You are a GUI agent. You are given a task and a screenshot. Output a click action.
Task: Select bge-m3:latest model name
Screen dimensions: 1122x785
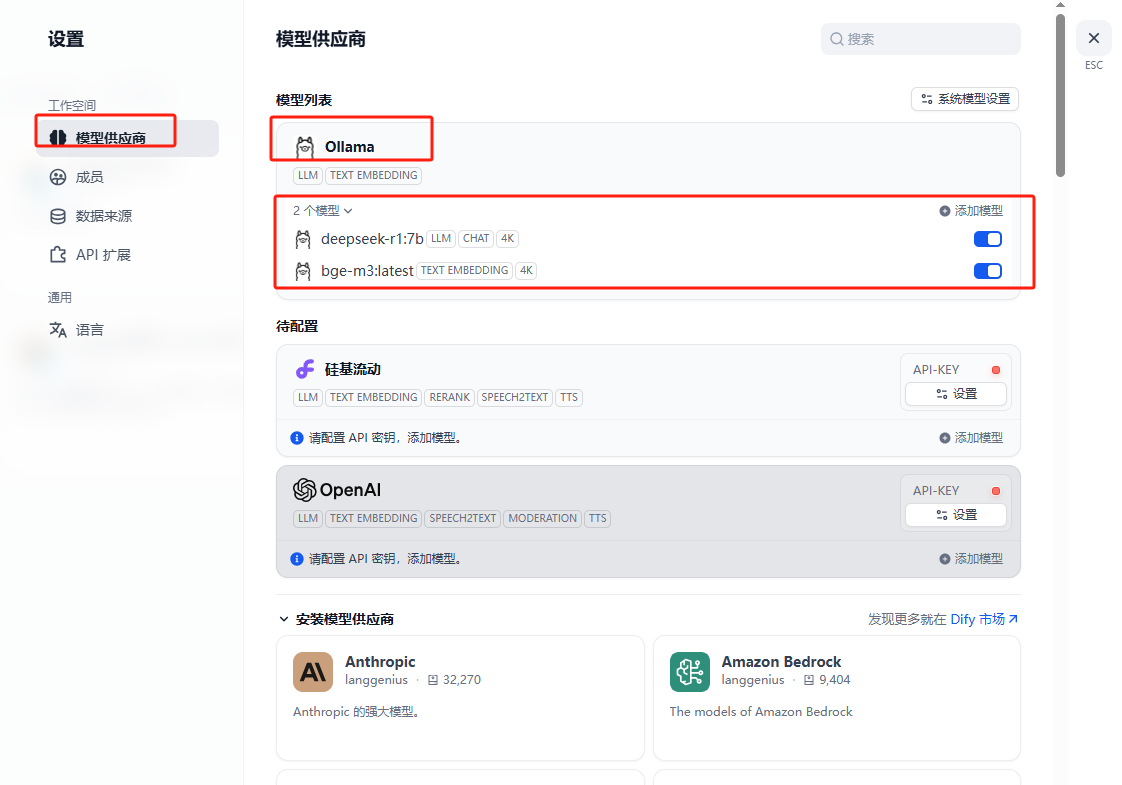point(367,270)
